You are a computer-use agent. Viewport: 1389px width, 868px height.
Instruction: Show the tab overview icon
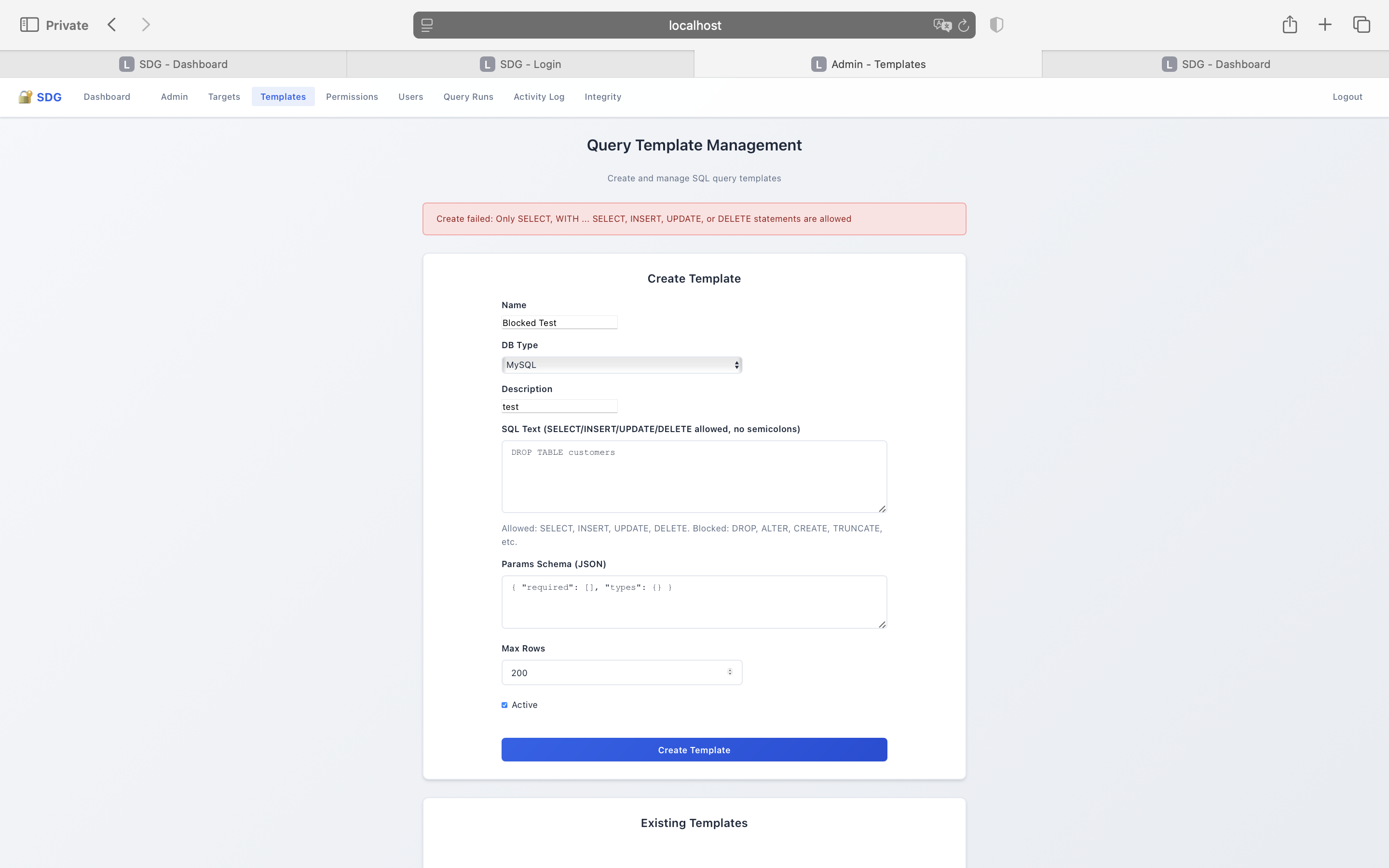tap(1362, 25)
